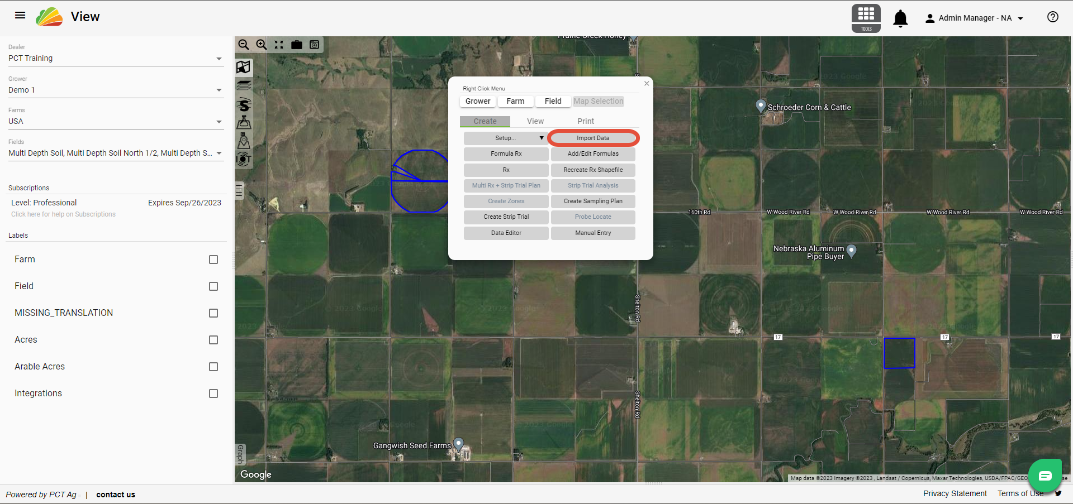Open the chat support bubble

coord(1045,476)
